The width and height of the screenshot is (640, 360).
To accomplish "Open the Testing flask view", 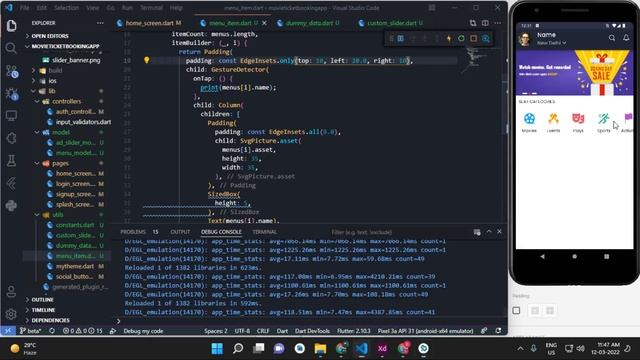I will pyautogui.click(x=11, y=161).
